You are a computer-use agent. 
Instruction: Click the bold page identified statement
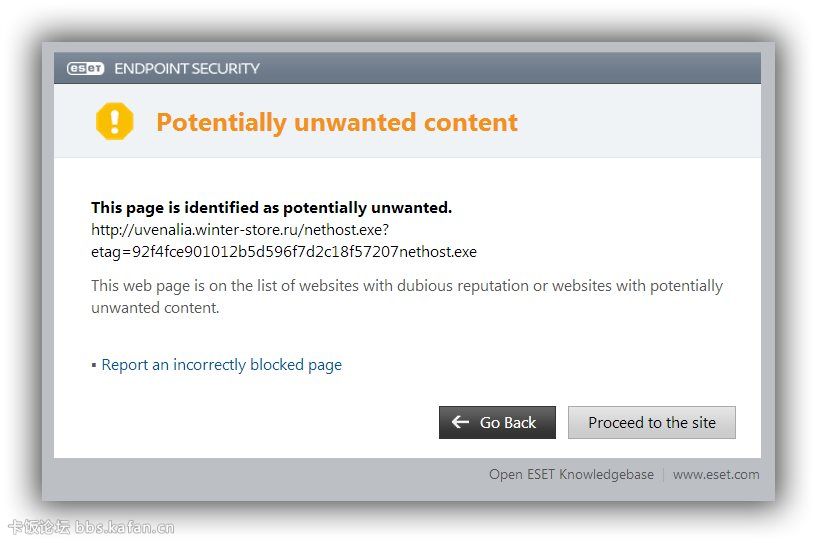[x=271, y=208]
